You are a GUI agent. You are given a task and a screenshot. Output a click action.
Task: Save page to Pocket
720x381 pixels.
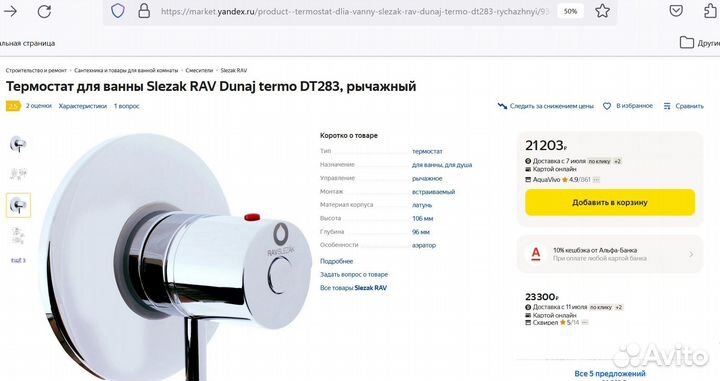click(676, 11)
